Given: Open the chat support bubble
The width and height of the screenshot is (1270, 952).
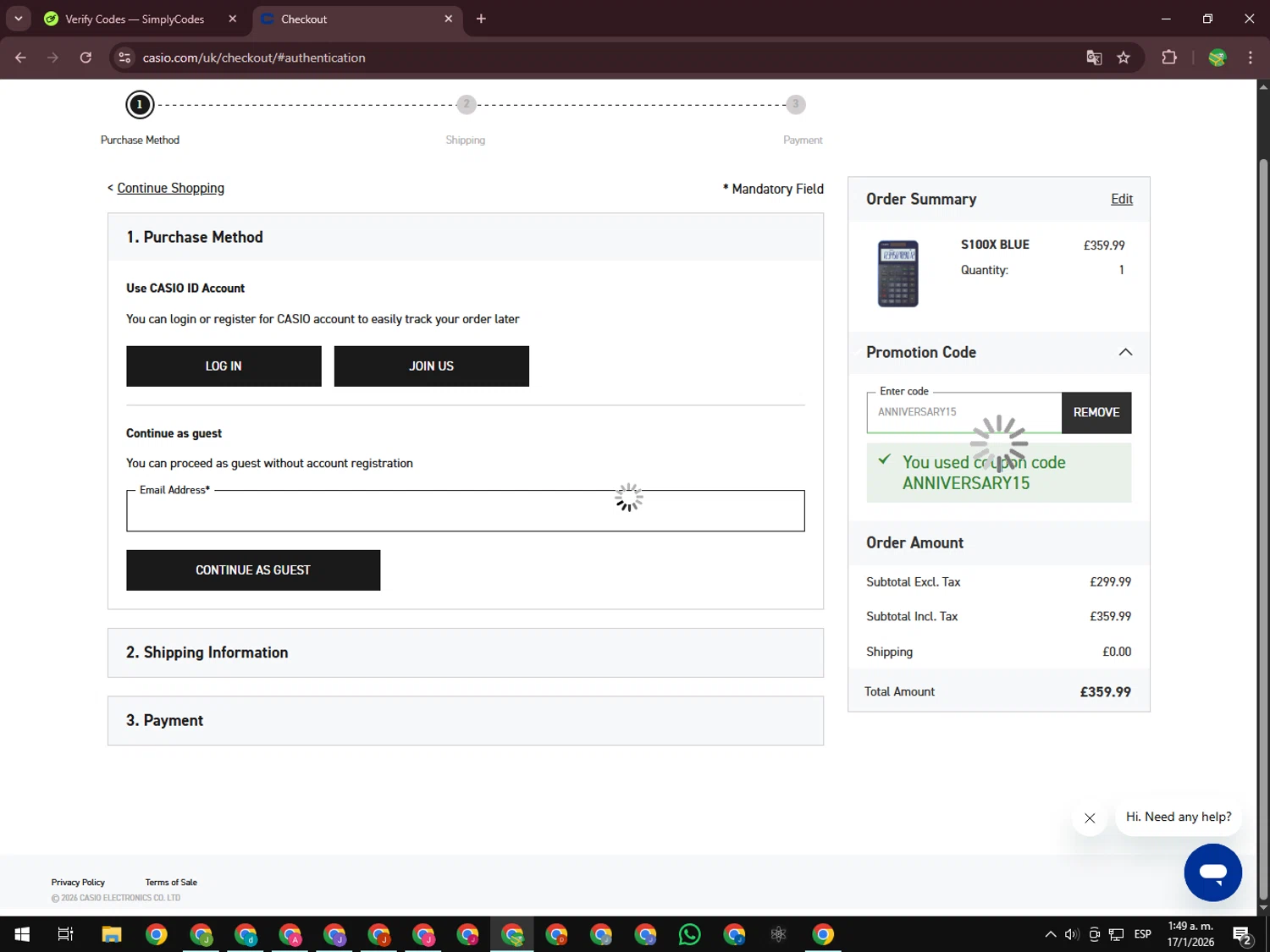Looking at the screenshot, I should (1212, 872).
